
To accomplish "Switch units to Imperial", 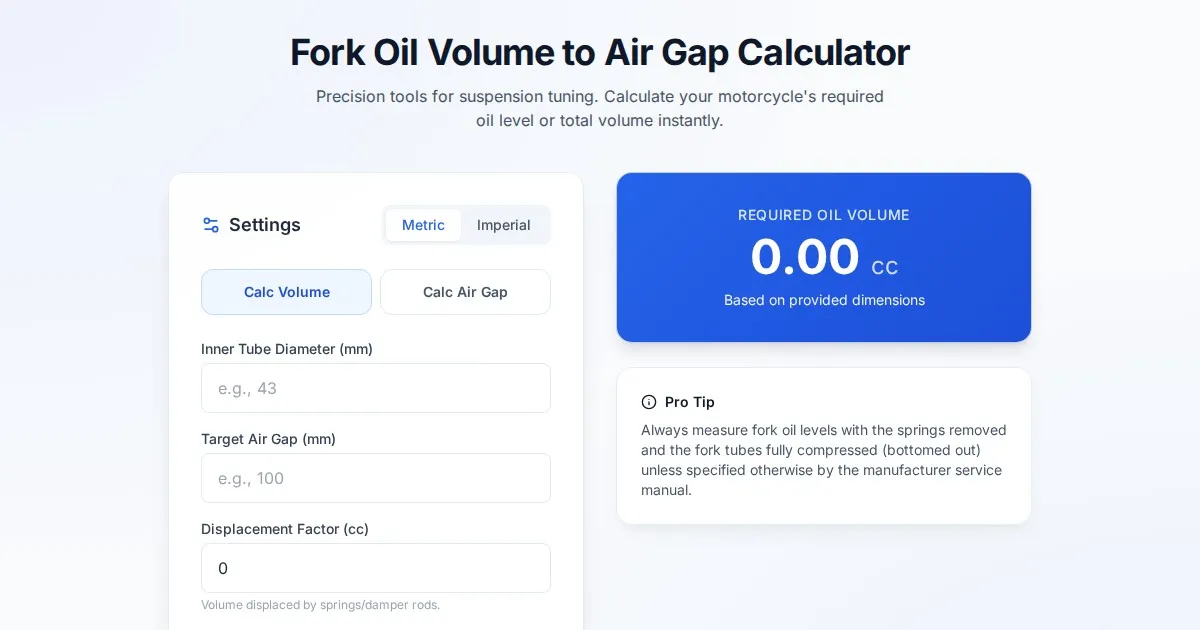I will coord(503,225).
